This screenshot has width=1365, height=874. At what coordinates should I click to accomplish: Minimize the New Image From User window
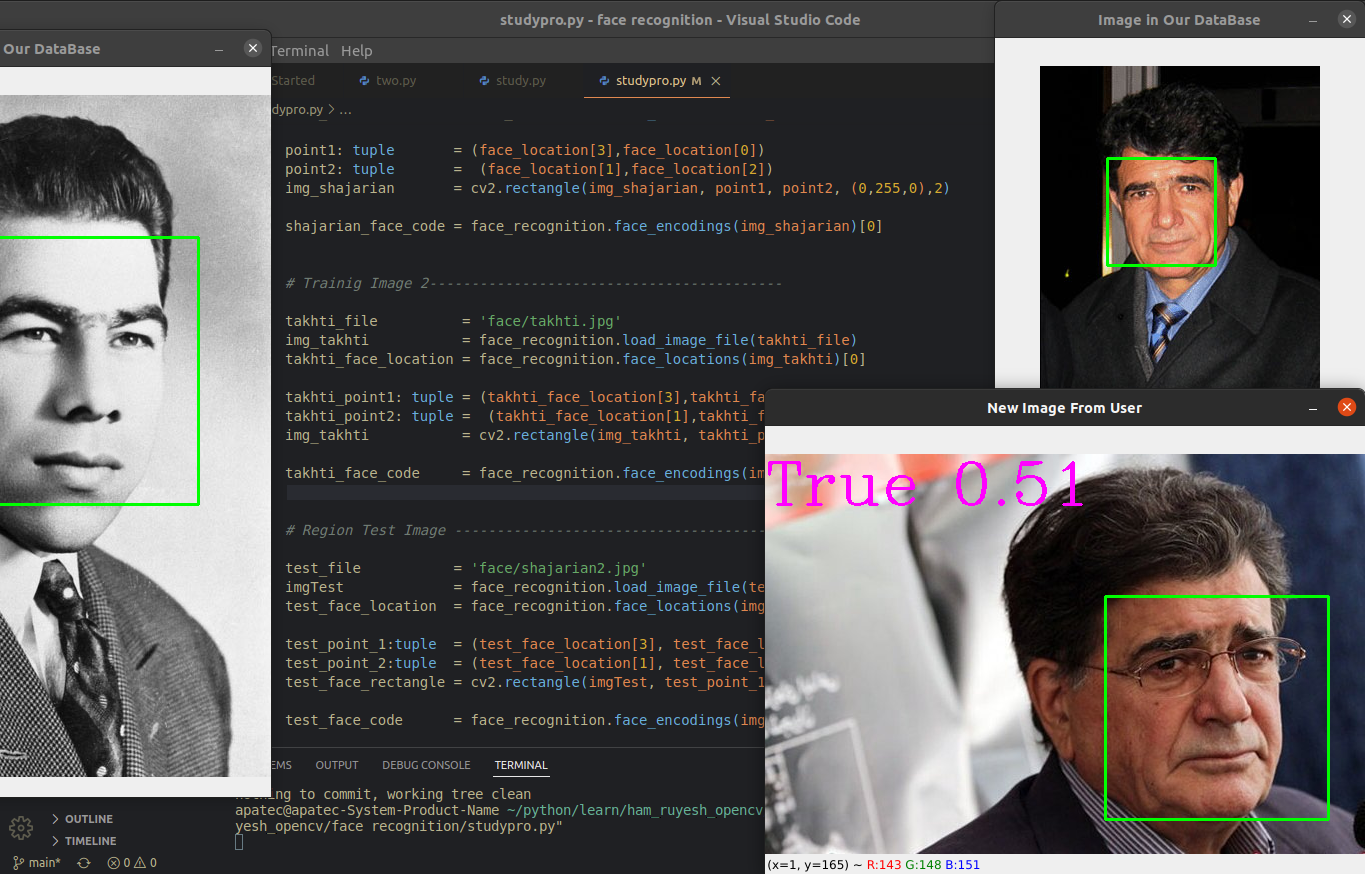pos(1312,407)
